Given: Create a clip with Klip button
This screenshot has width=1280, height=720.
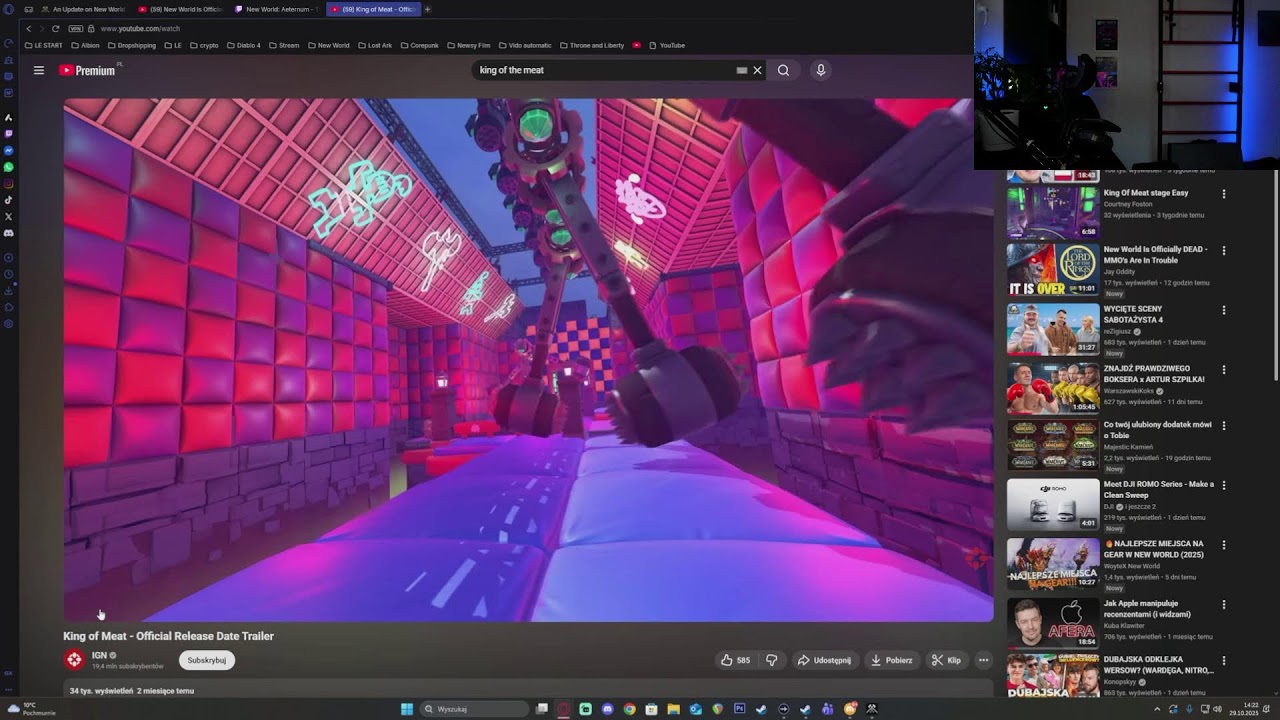Looking at the screenshot, I should [946, 660].
